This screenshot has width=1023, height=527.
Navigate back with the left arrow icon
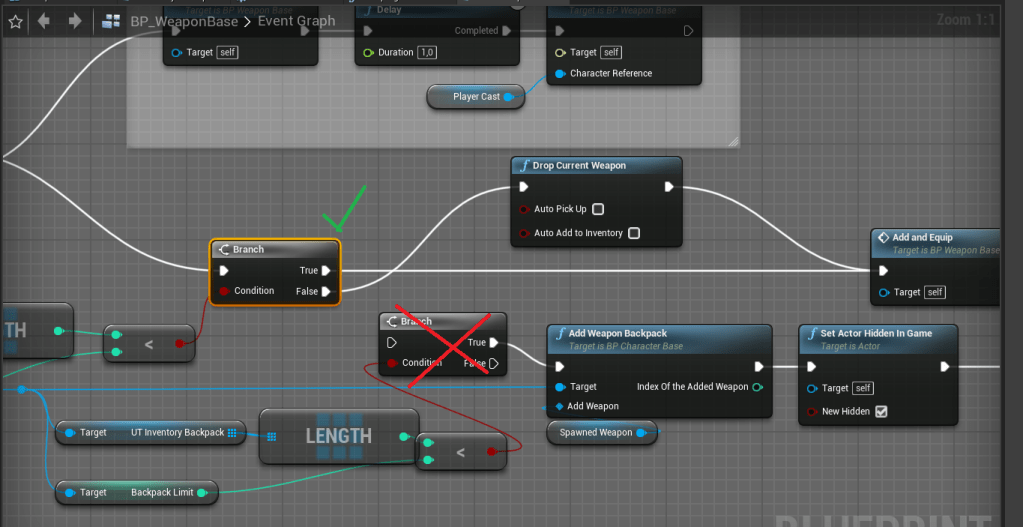pyautogui.click(x=43, y=20)
